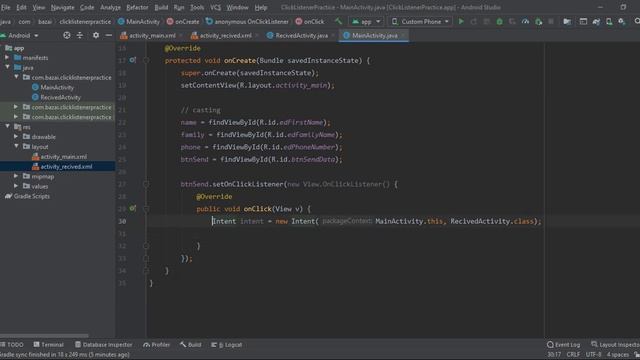This screenshot has height=360, width=640.
Task: Open the Analyze menu
Action: (110, 7)
